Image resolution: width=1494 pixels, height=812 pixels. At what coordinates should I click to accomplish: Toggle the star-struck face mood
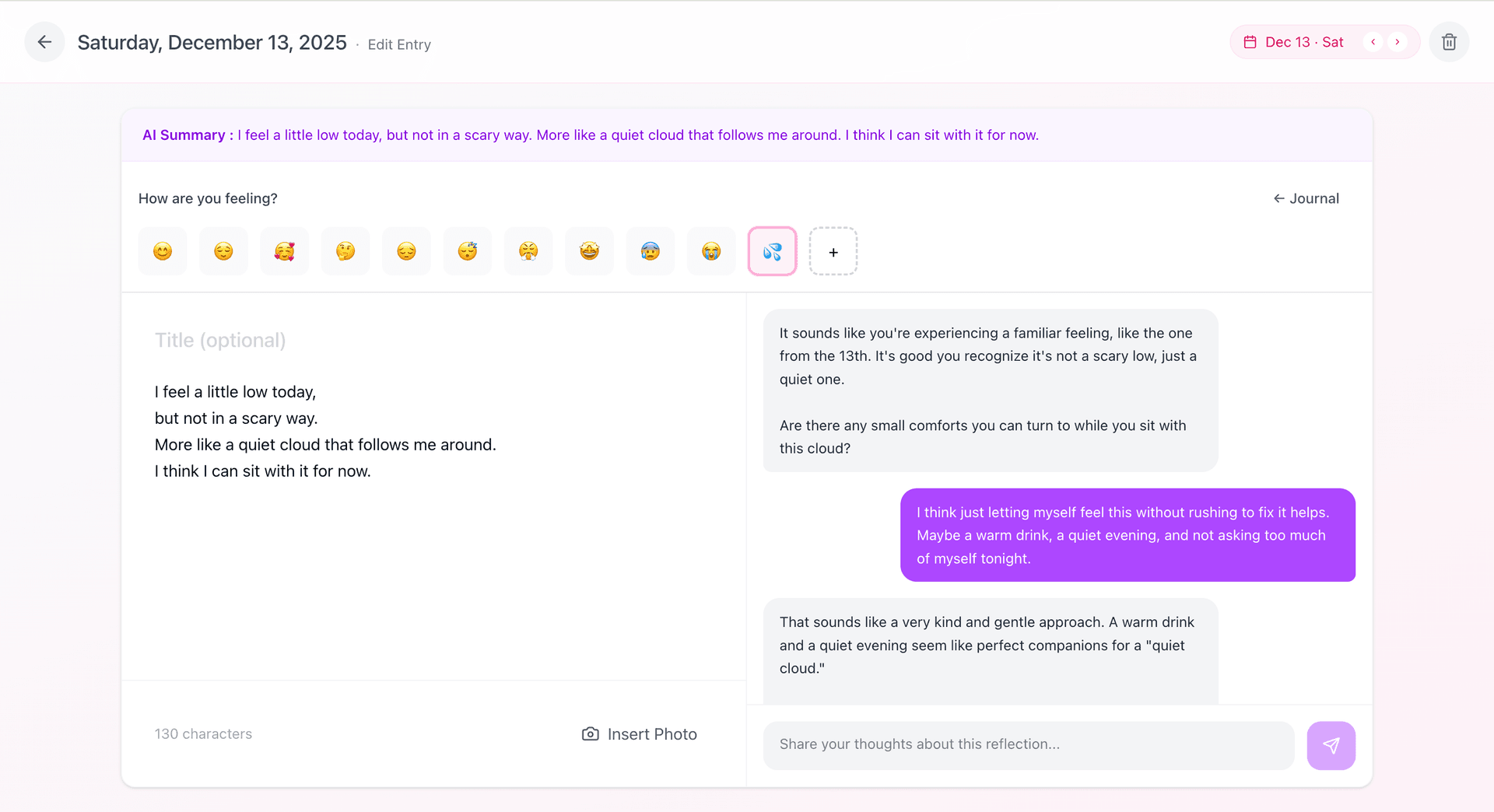590,251
